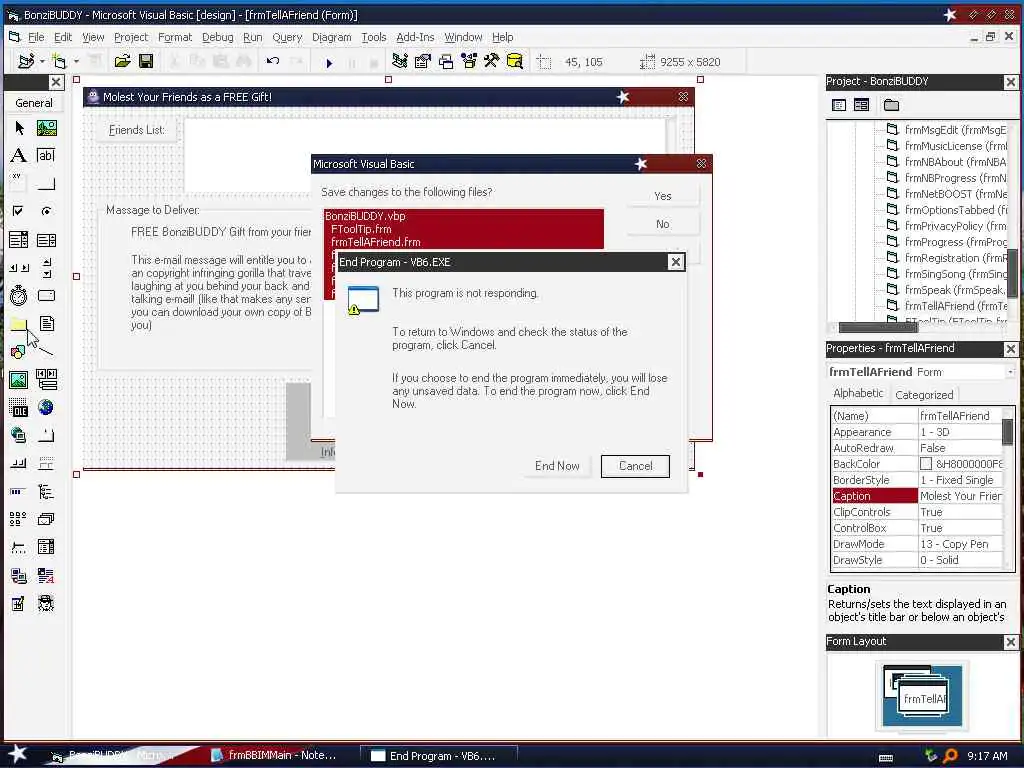Screen dimensions: 1024x768
Task: Toggle Folders in the Project panel
Action: pos(891,104)
